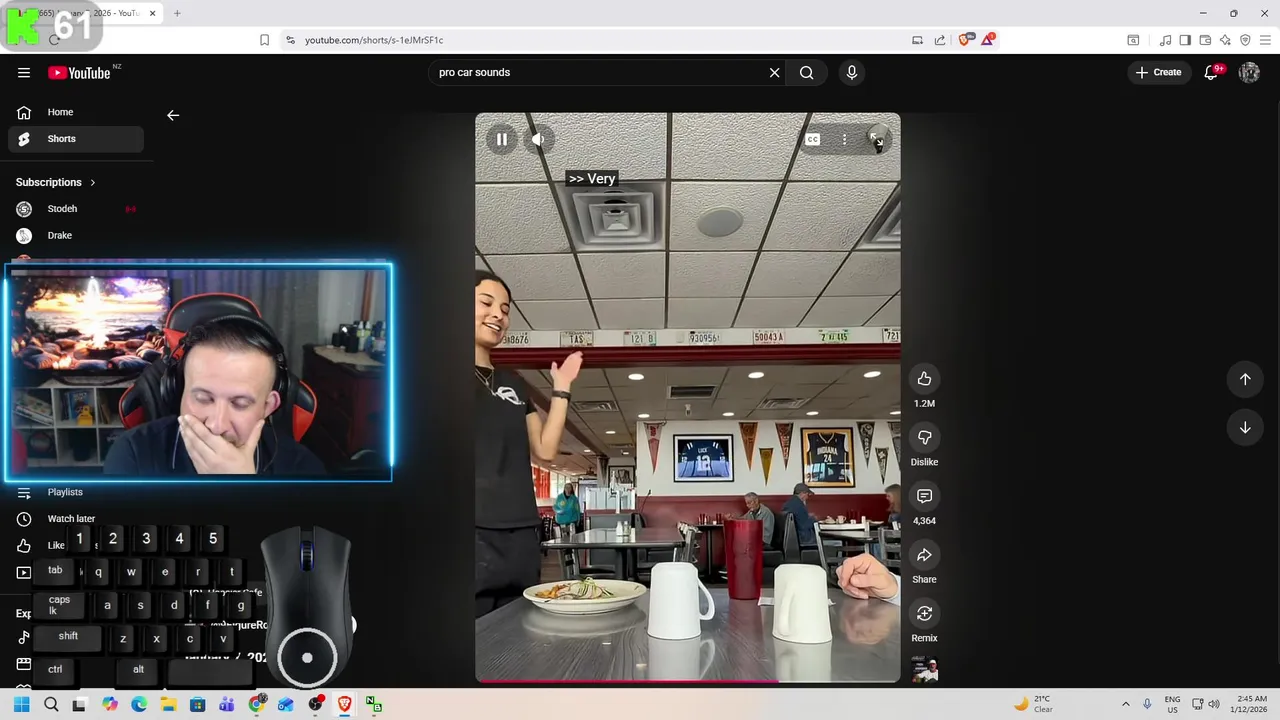
Task: Bookmark this page in the address bar
Action: 264,40
